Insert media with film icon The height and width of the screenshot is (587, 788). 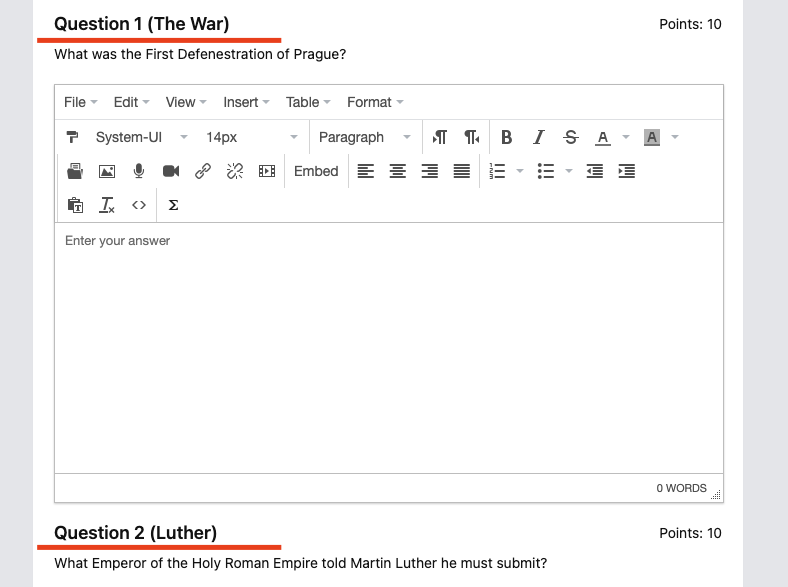267,171
